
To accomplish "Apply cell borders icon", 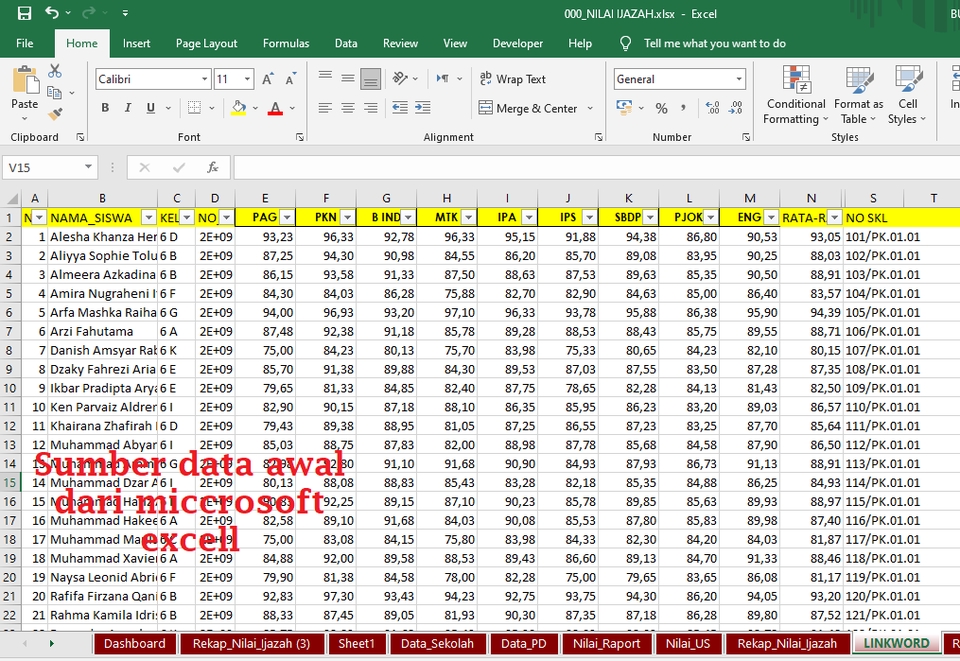I will click(194, 108).
